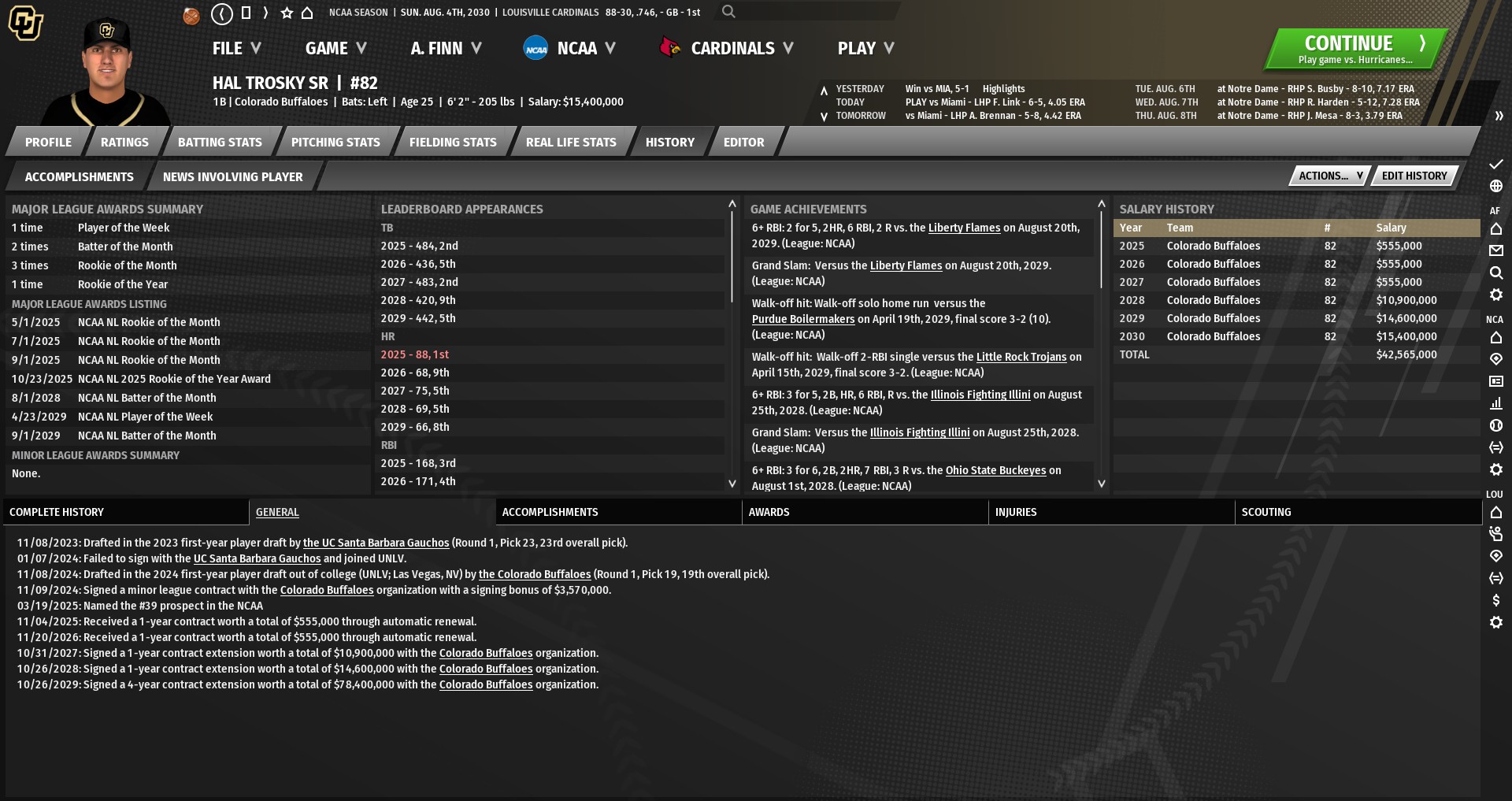This screenshot has width=1512, height=801.
Task: Open the Actions dropdown
Action: tap(1329, 176)
